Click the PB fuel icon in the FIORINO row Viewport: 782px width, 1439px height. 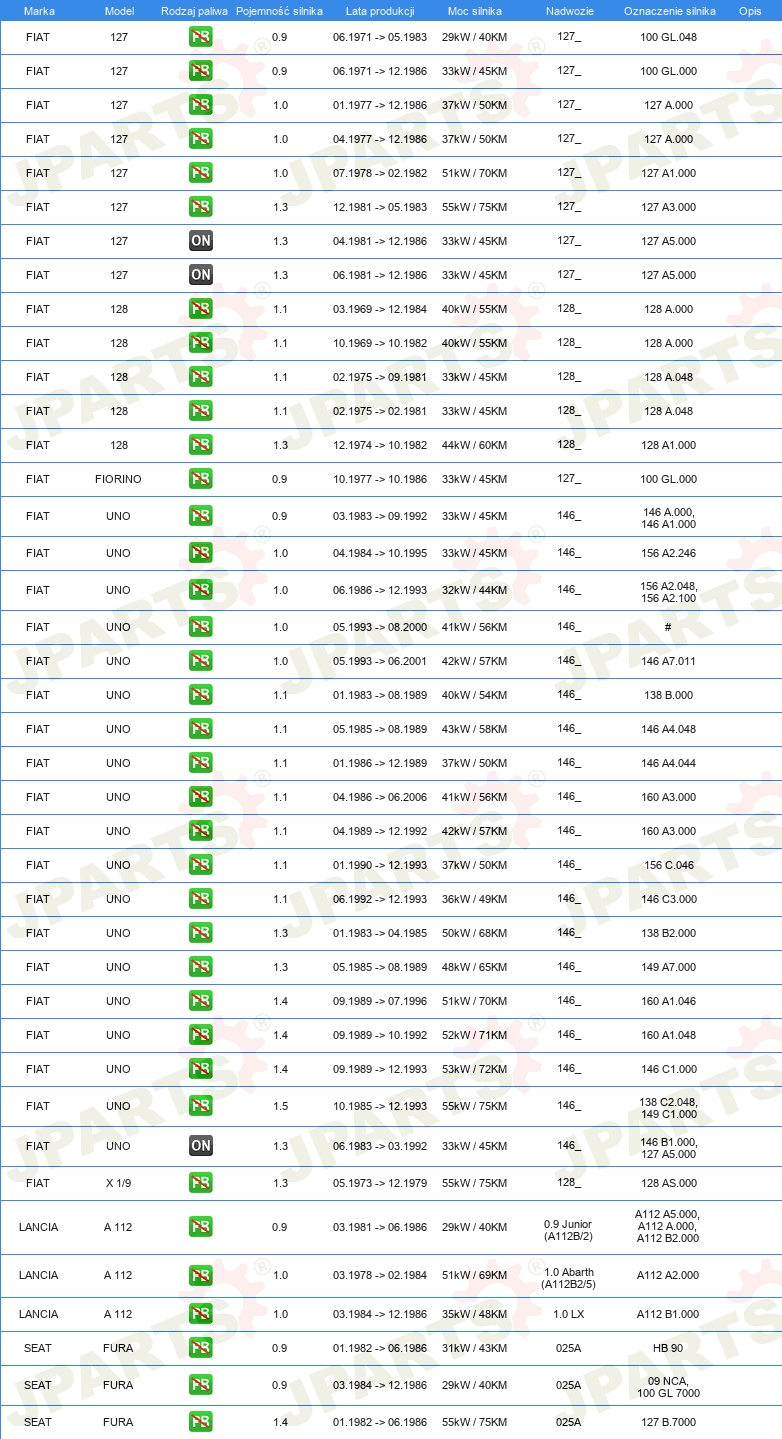[x=200, y=479]
